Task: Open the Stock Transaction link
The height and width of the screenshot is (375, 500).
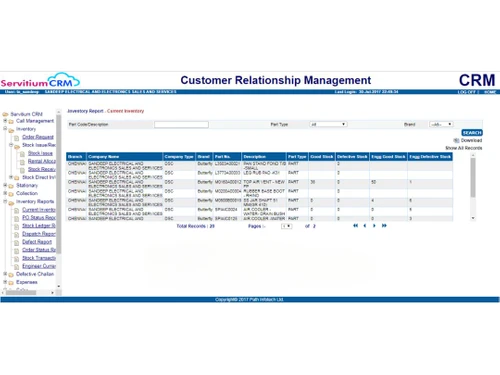Action: [39, 258]
